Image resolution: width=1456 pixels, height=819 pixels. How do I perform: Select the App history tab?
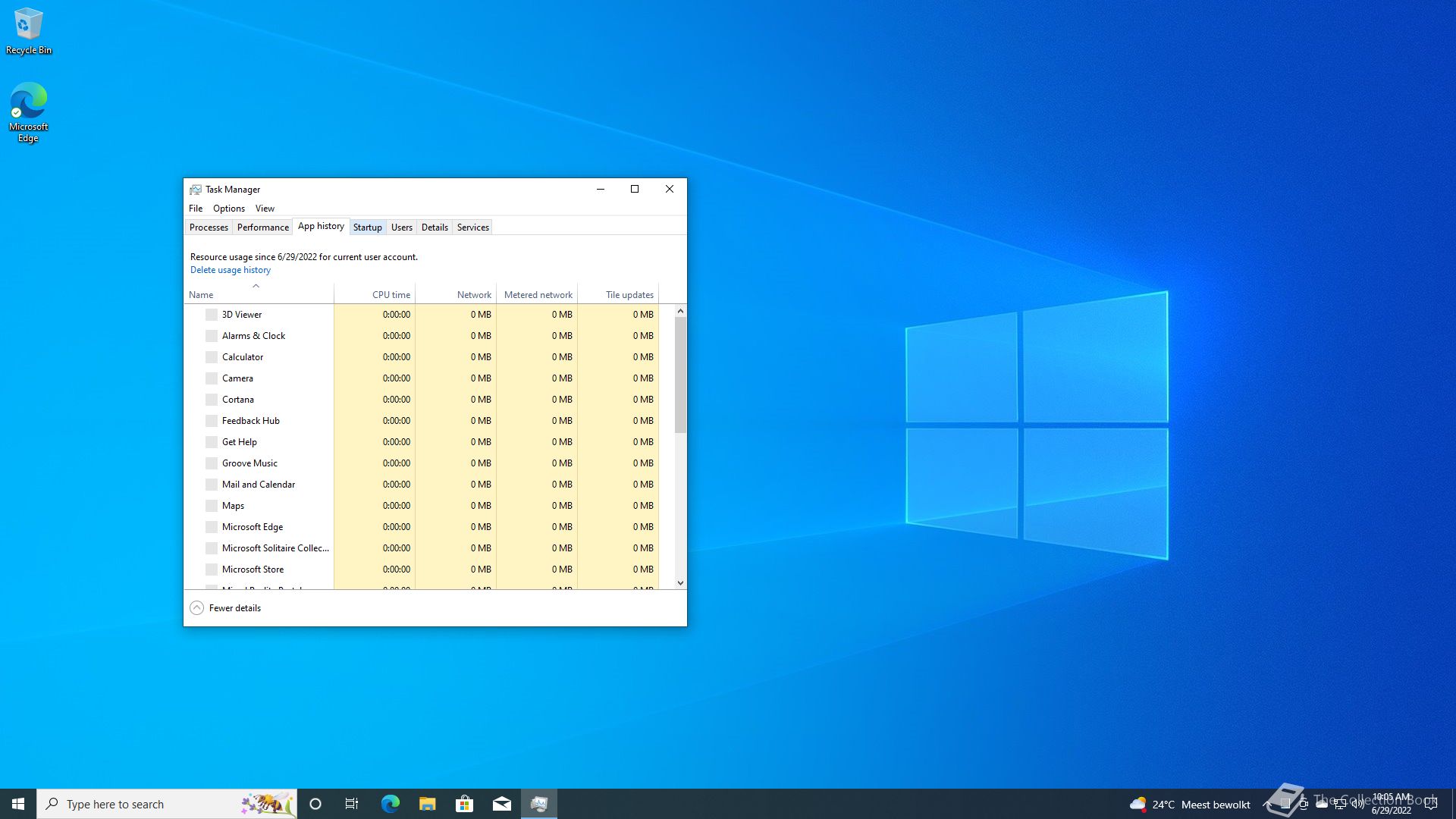tap(321, 226)
